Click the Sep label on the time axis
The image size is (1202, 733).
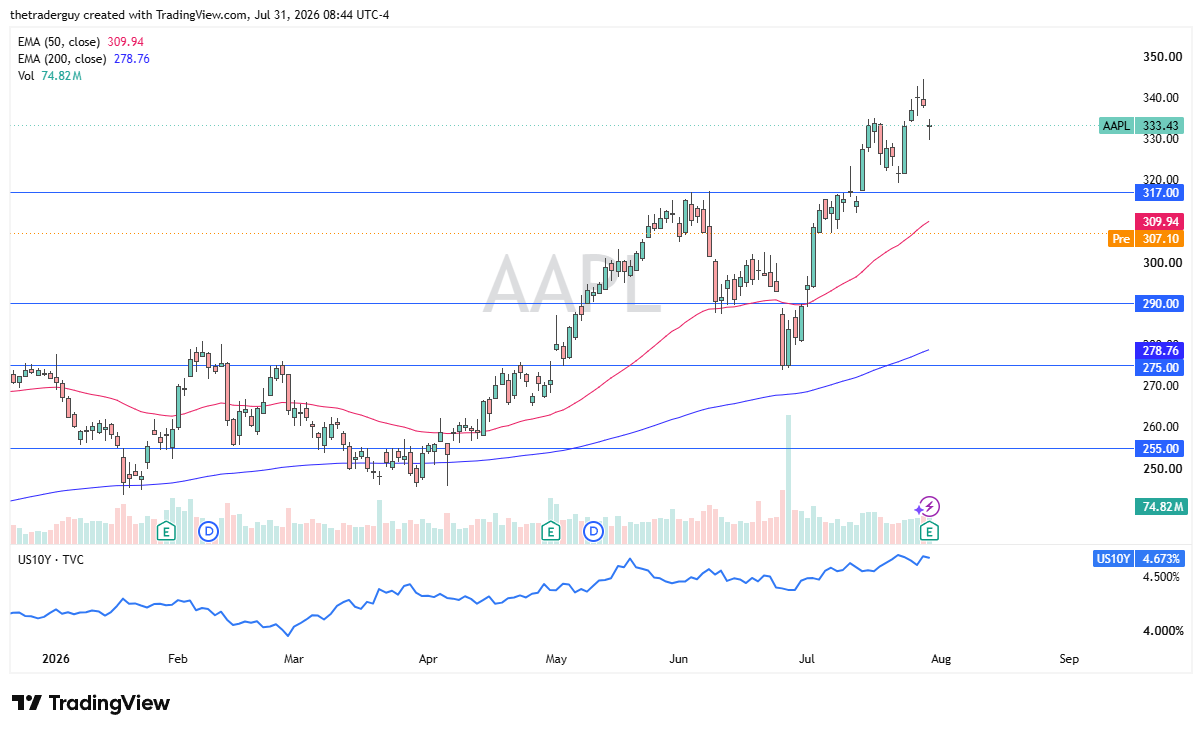(x=1069, y=660)
